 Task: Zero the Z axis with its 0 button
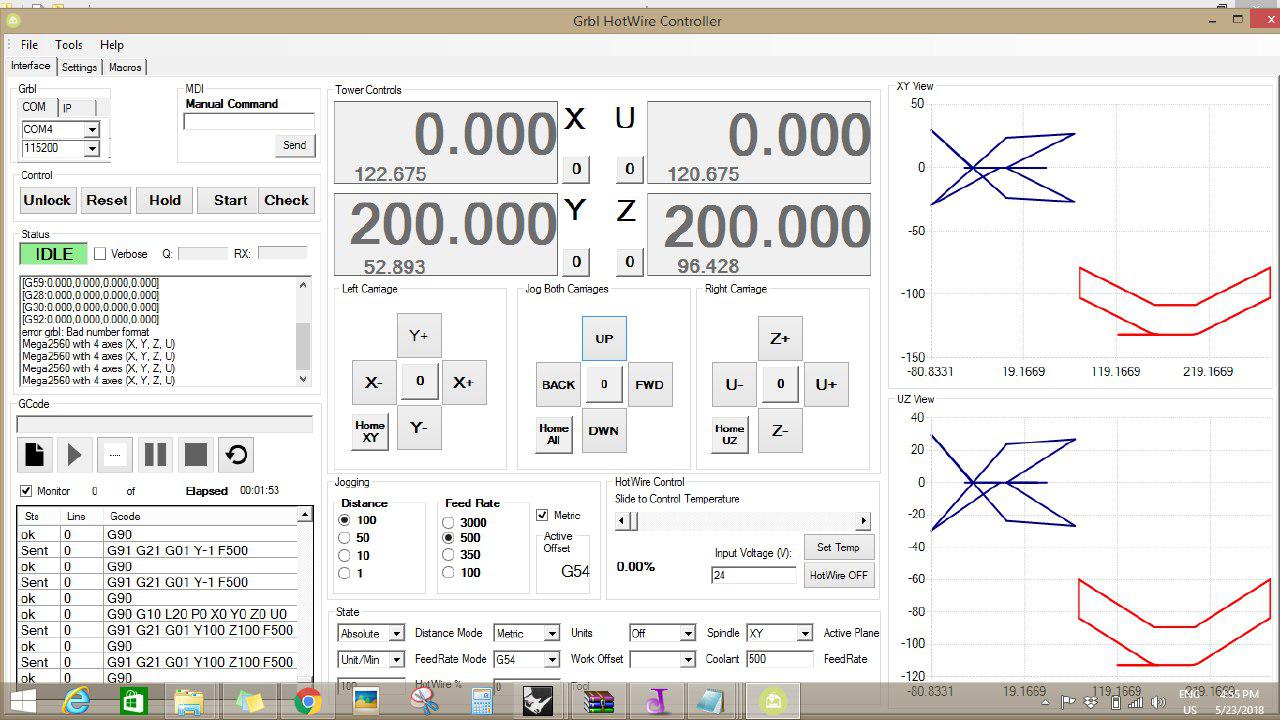629,262
